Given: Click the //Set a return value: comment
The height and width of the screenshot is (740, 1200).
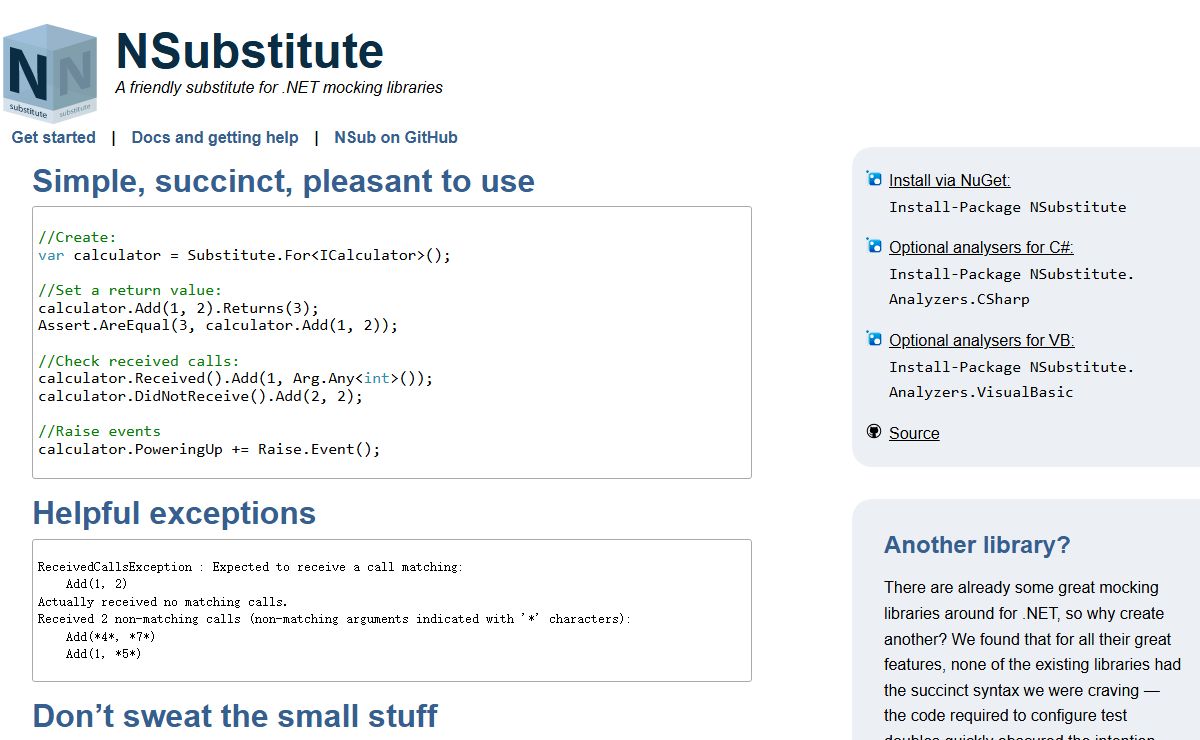Looking at the screenshot, I should (130, 290).
